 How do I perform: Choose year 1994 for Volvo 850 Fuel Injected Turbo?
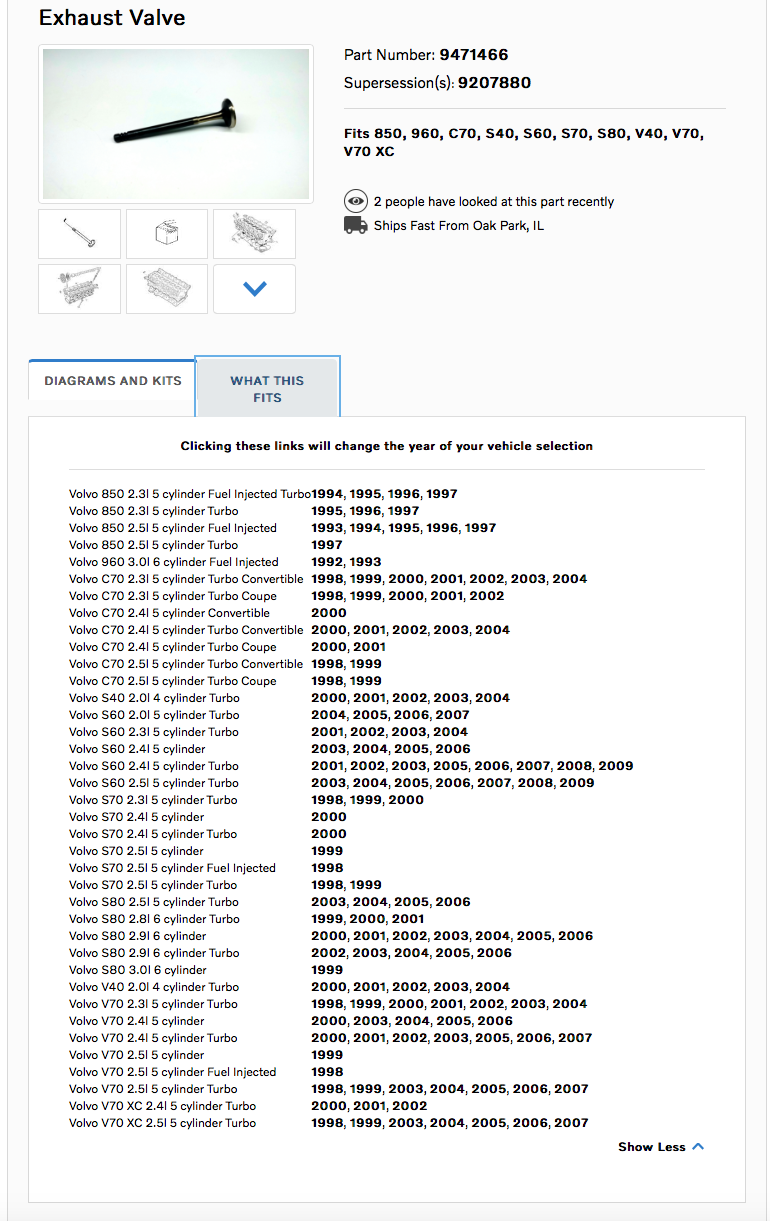[328, 494]
